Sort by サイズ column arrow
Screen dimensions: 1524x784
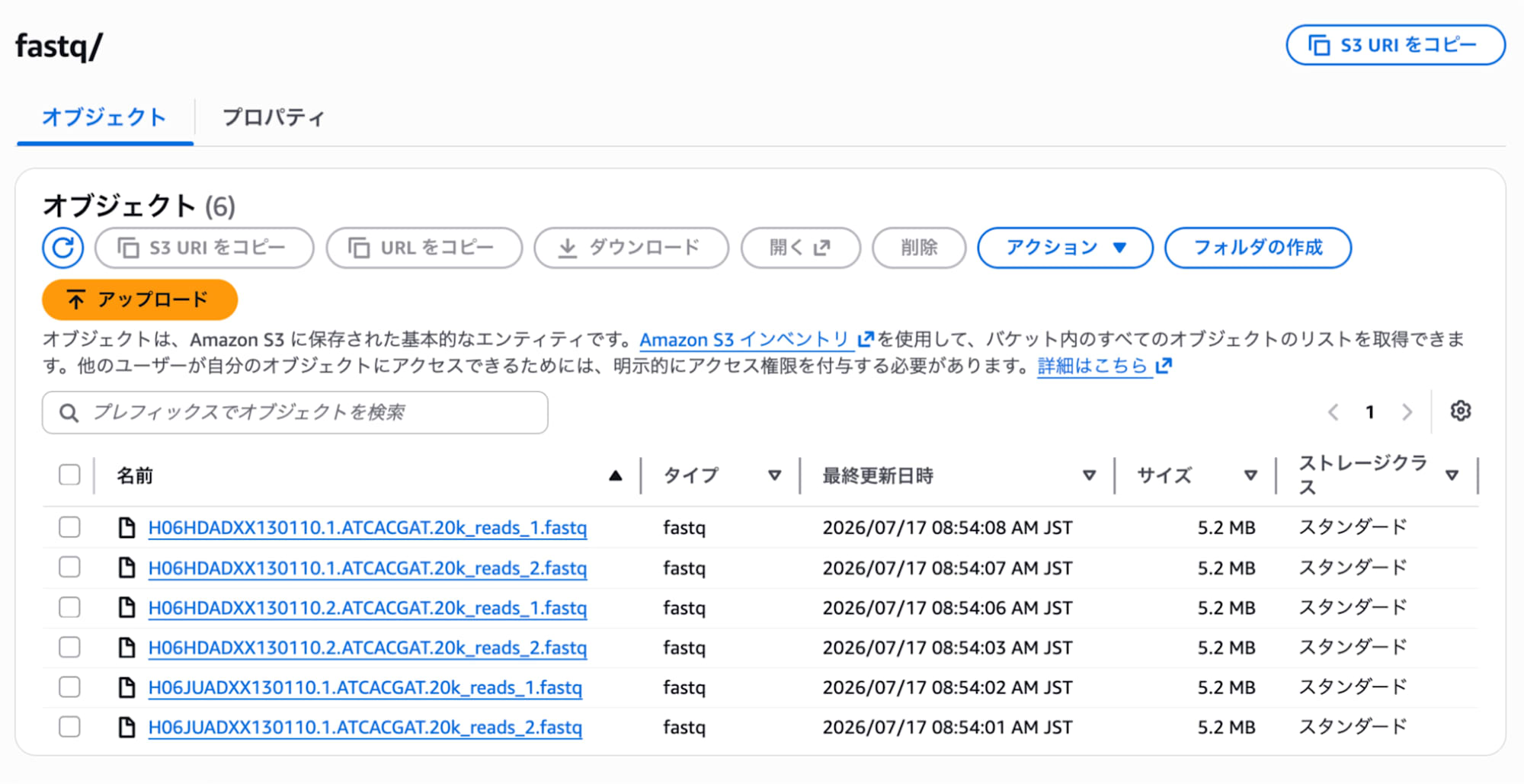point(1250,476)
